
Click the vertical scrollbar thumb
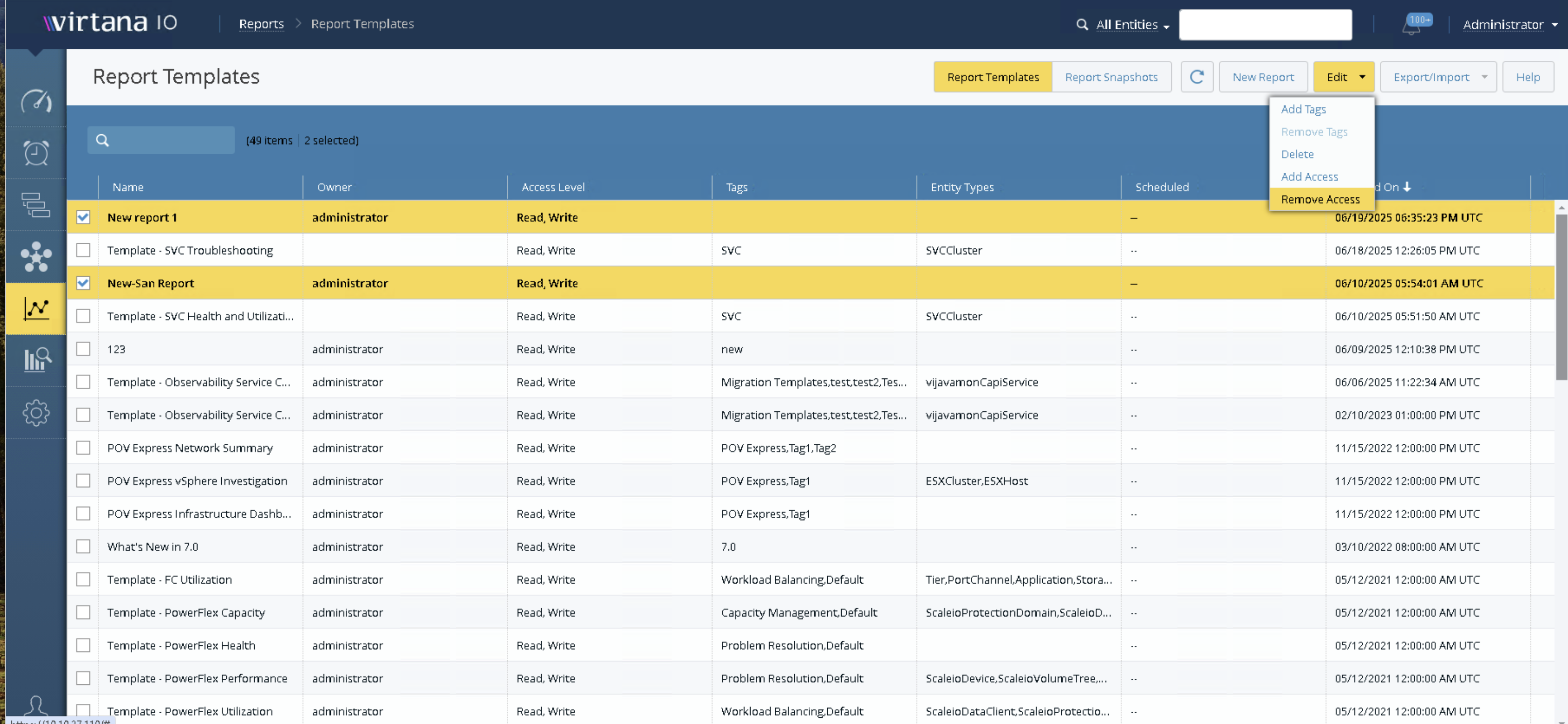[1561, 297]
